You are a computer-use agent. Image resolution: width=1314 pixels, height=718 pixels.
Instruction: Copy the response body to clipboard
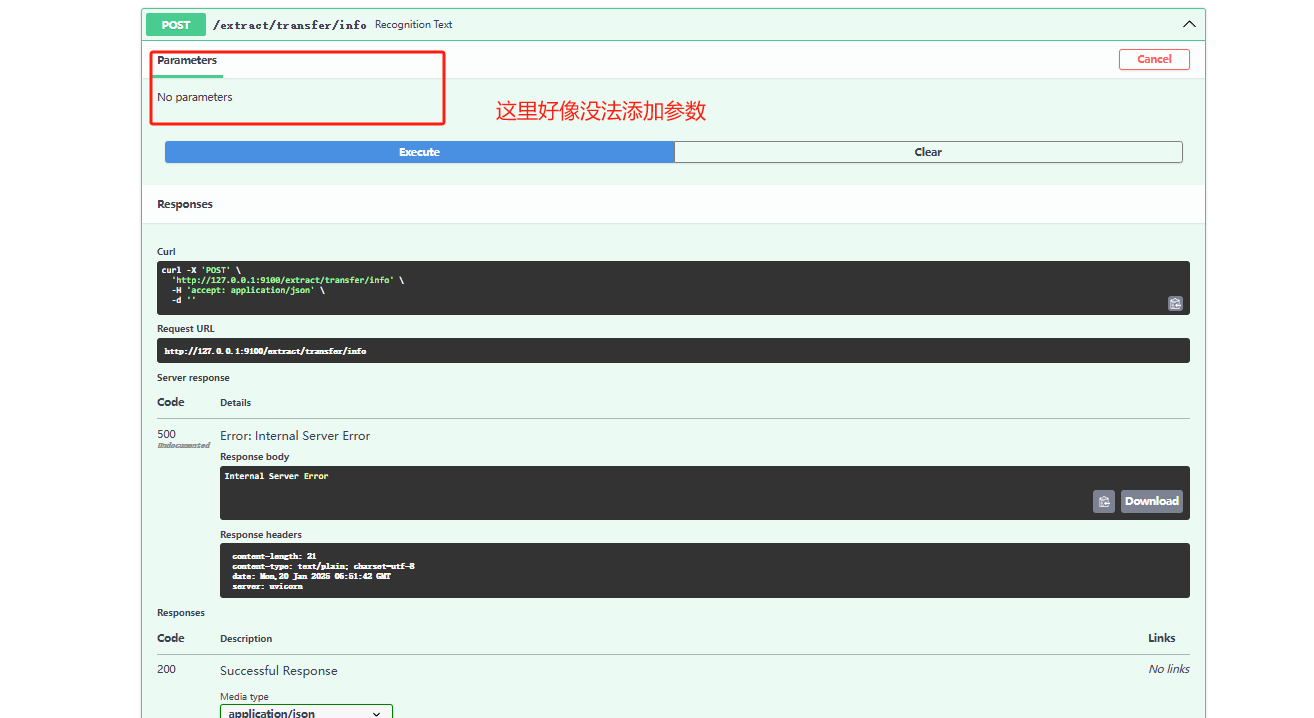click(1103, 501)
